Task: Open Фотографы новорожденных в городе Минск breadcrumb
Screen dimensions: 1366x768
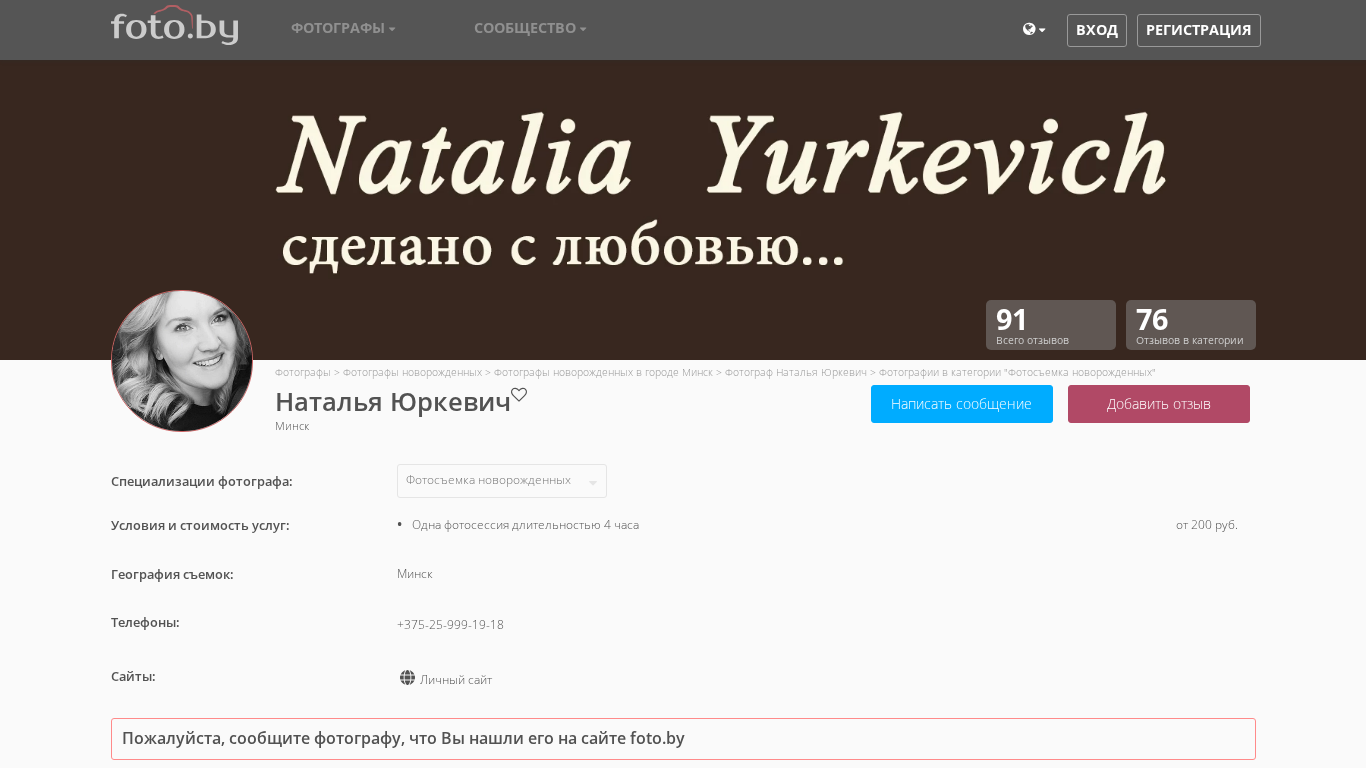Action: tap(603, 372)
